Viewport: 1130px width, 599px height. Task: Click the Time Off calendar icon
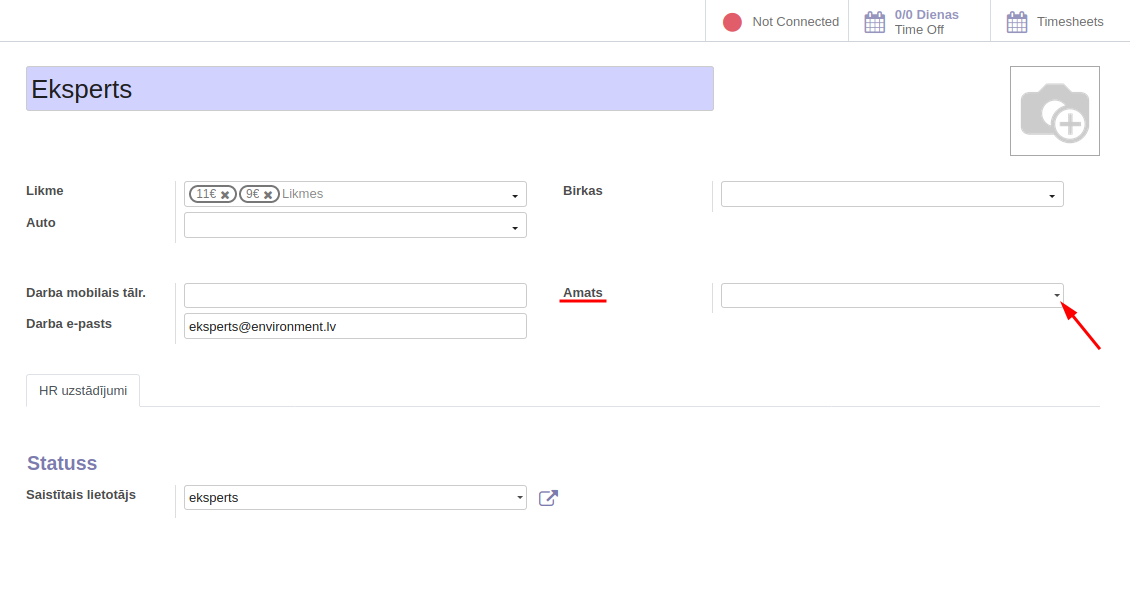pyautogui.click(x=875, y=22)
